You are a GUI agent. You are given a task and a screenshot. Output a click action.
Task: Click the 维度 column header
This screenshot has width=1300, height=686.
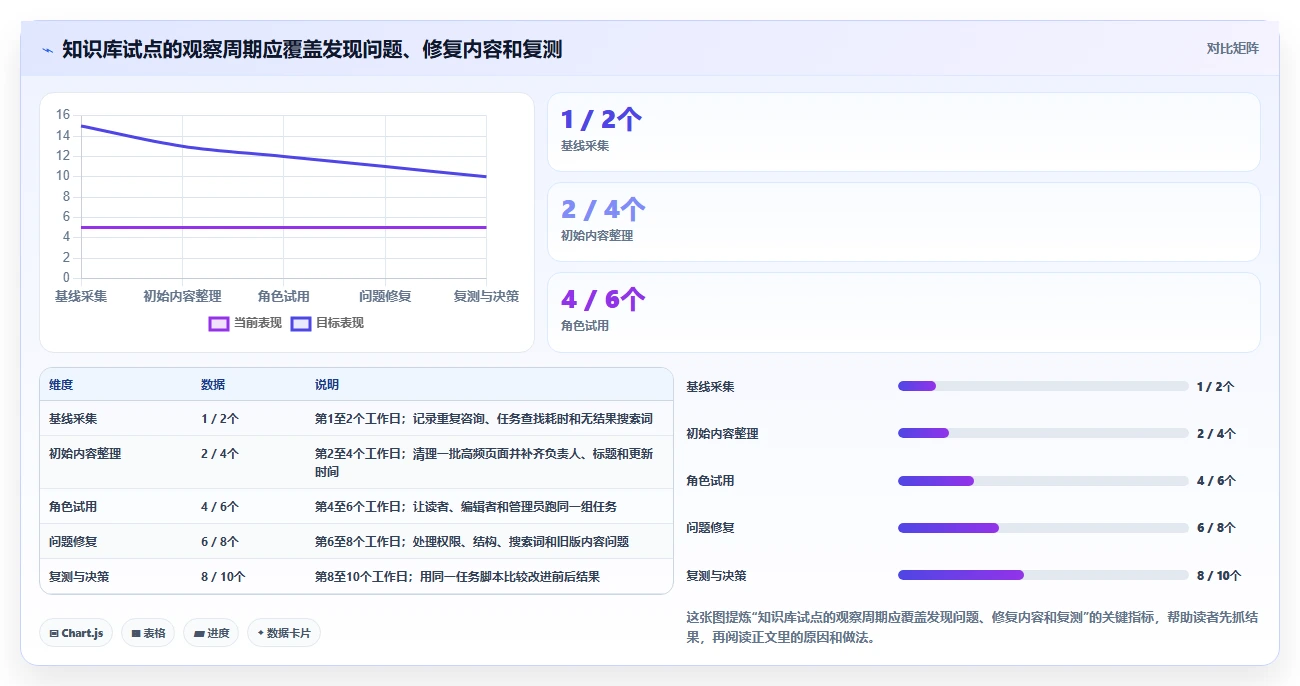[61, 385]
